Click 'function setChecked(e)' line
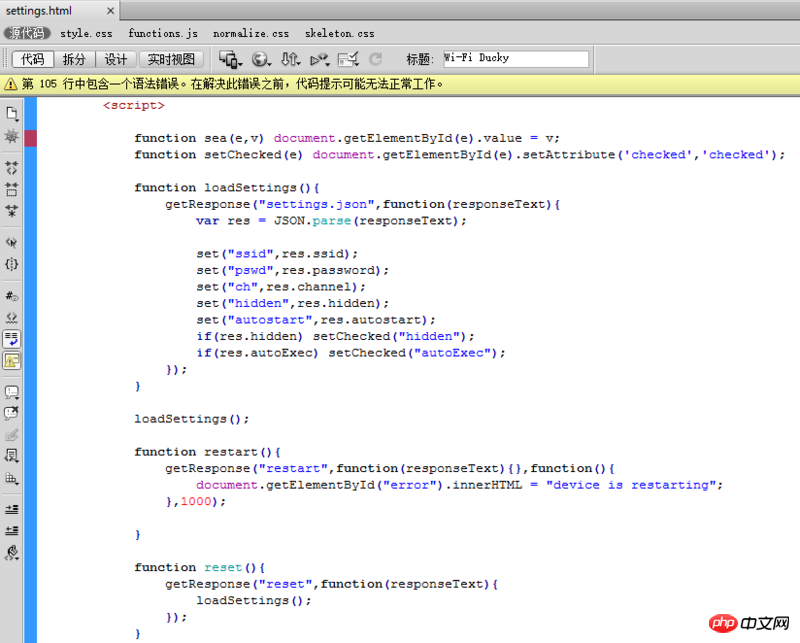The width and height of the screenshot is (800, 643). pos(460,155)
